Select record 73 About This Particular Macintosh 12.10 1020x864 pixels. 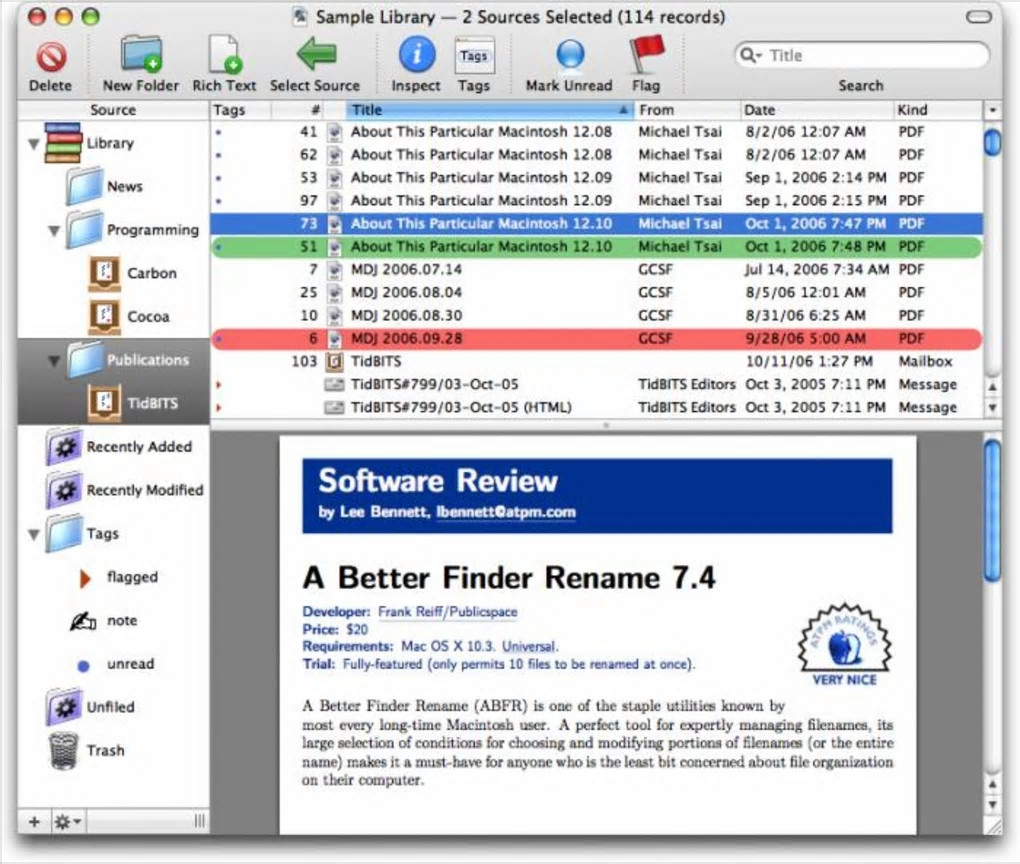[597, 224]
